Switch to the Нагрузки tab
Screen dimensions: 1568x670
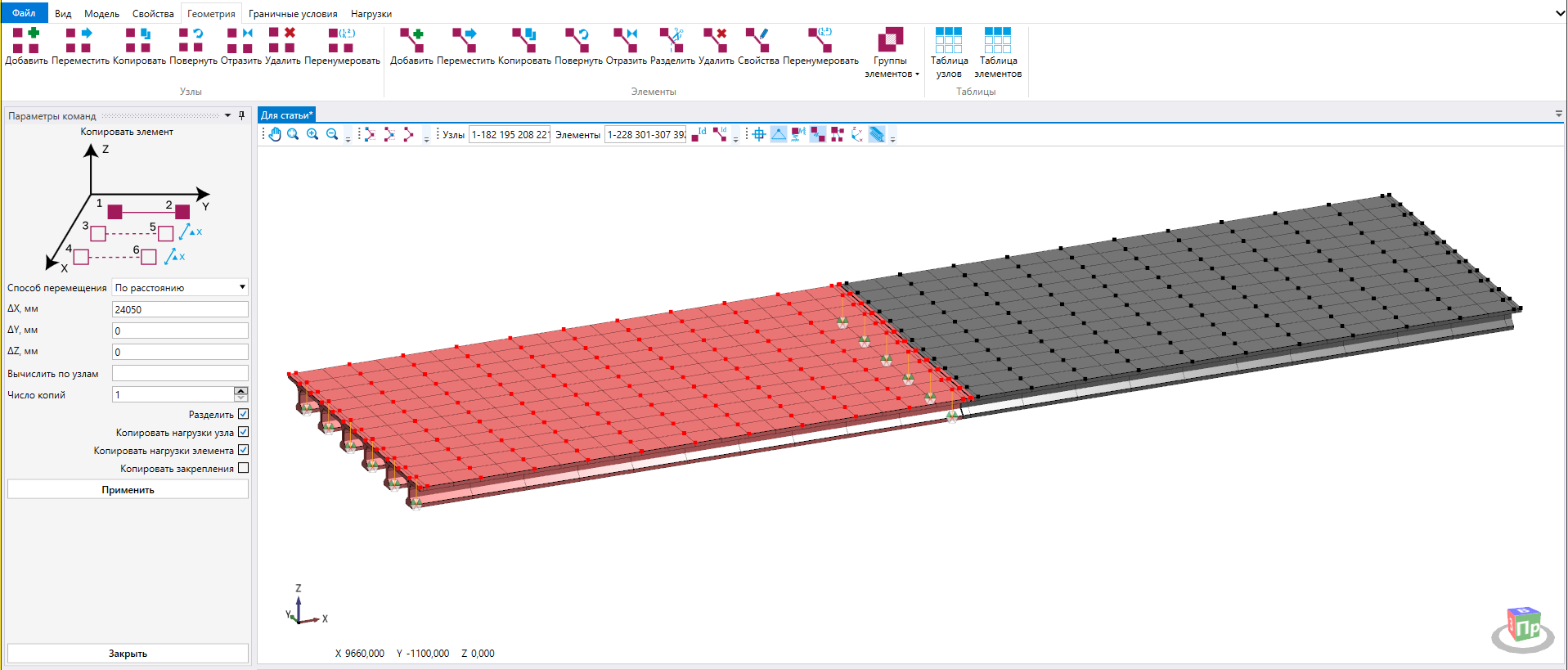point(371,14)
